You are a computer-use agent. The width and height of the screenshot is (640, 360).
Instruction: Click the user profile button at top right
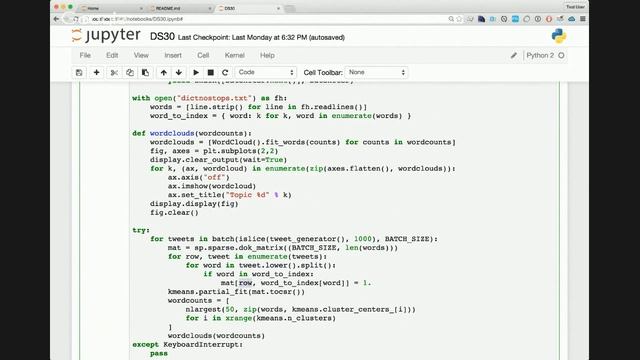576,7
